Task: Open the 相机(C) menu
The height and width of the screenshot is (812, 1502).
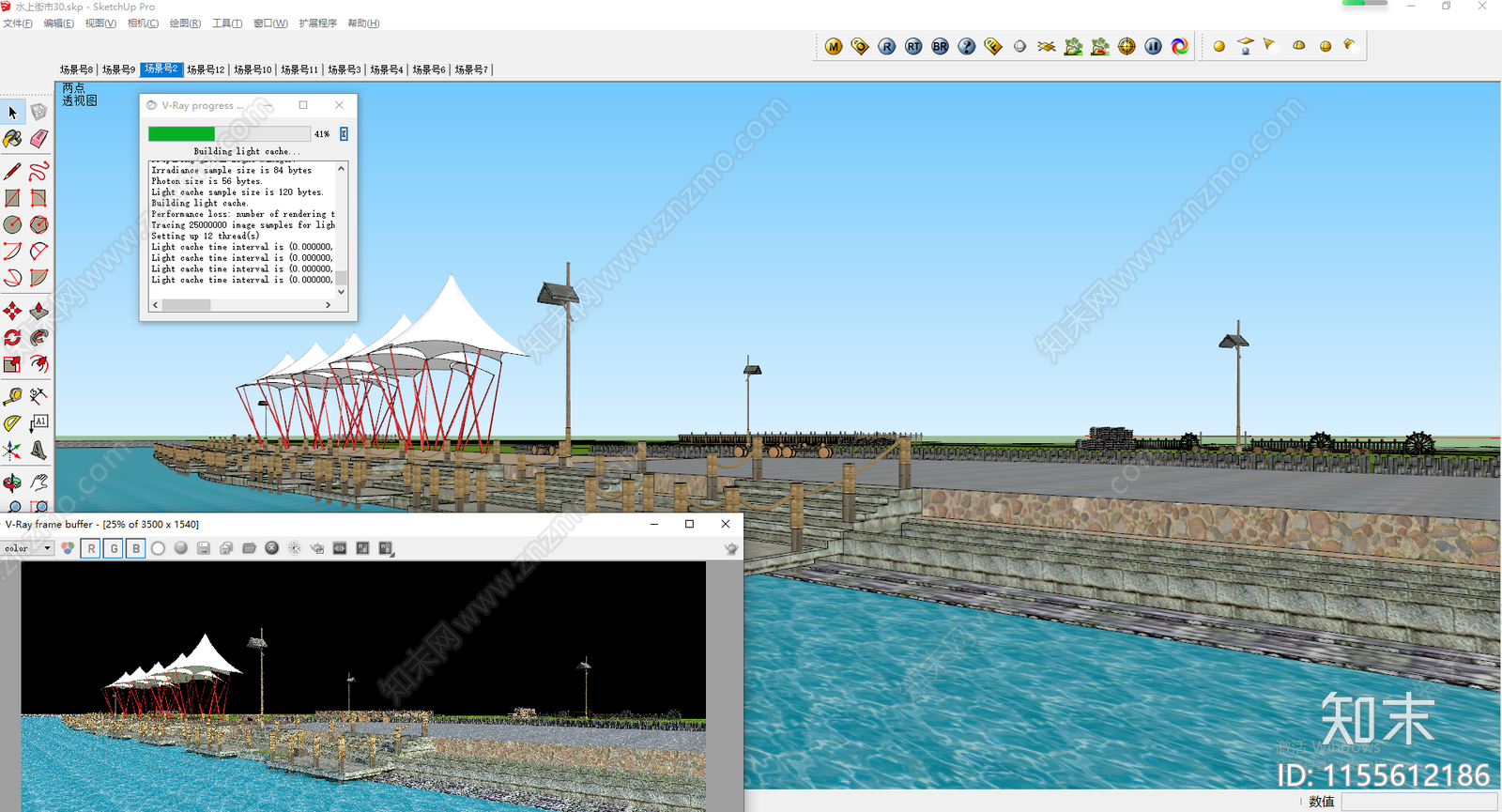Action: coord(143,23)
